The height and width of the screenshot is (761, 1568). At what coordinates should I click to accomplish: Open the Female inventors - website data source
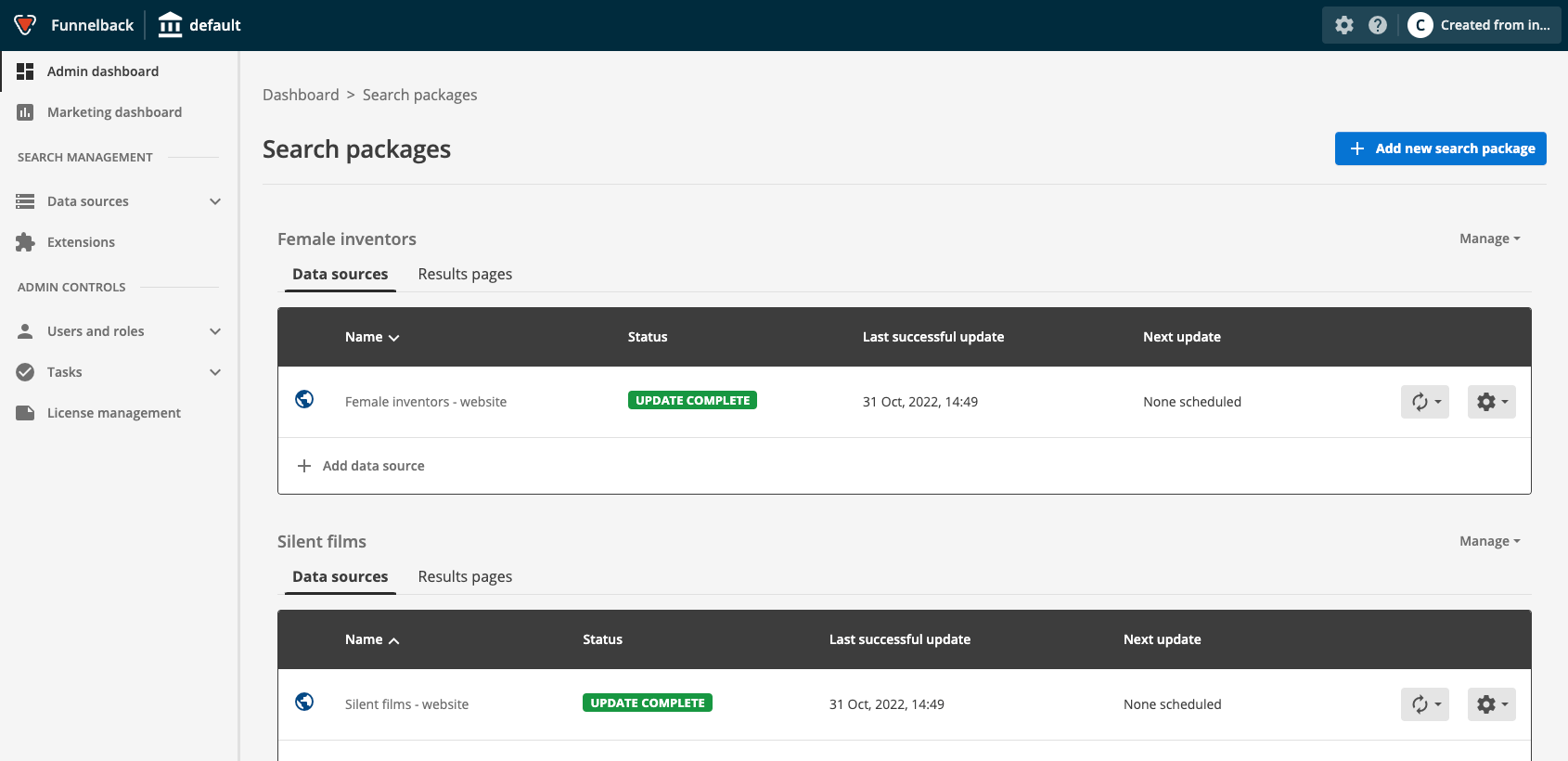click(x=426, y=402)
